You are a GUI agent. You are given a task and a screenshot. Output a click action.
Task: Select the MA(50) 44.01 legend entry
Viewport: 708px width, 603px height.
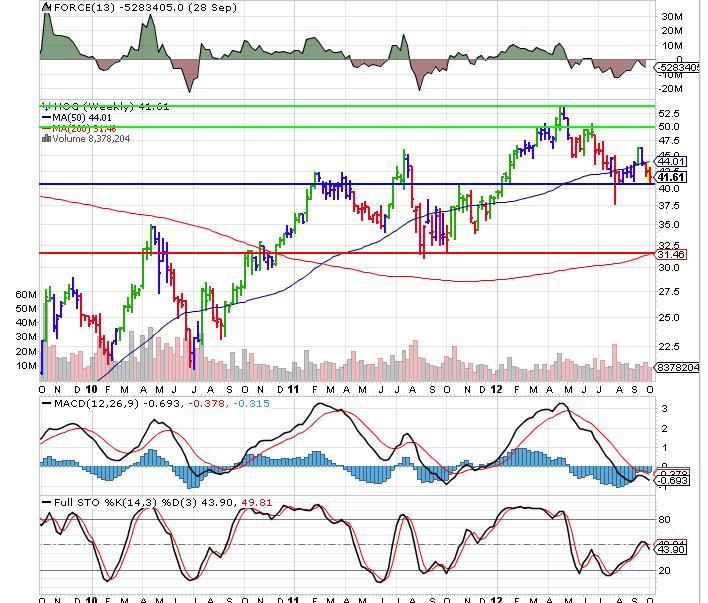point(77,117)
